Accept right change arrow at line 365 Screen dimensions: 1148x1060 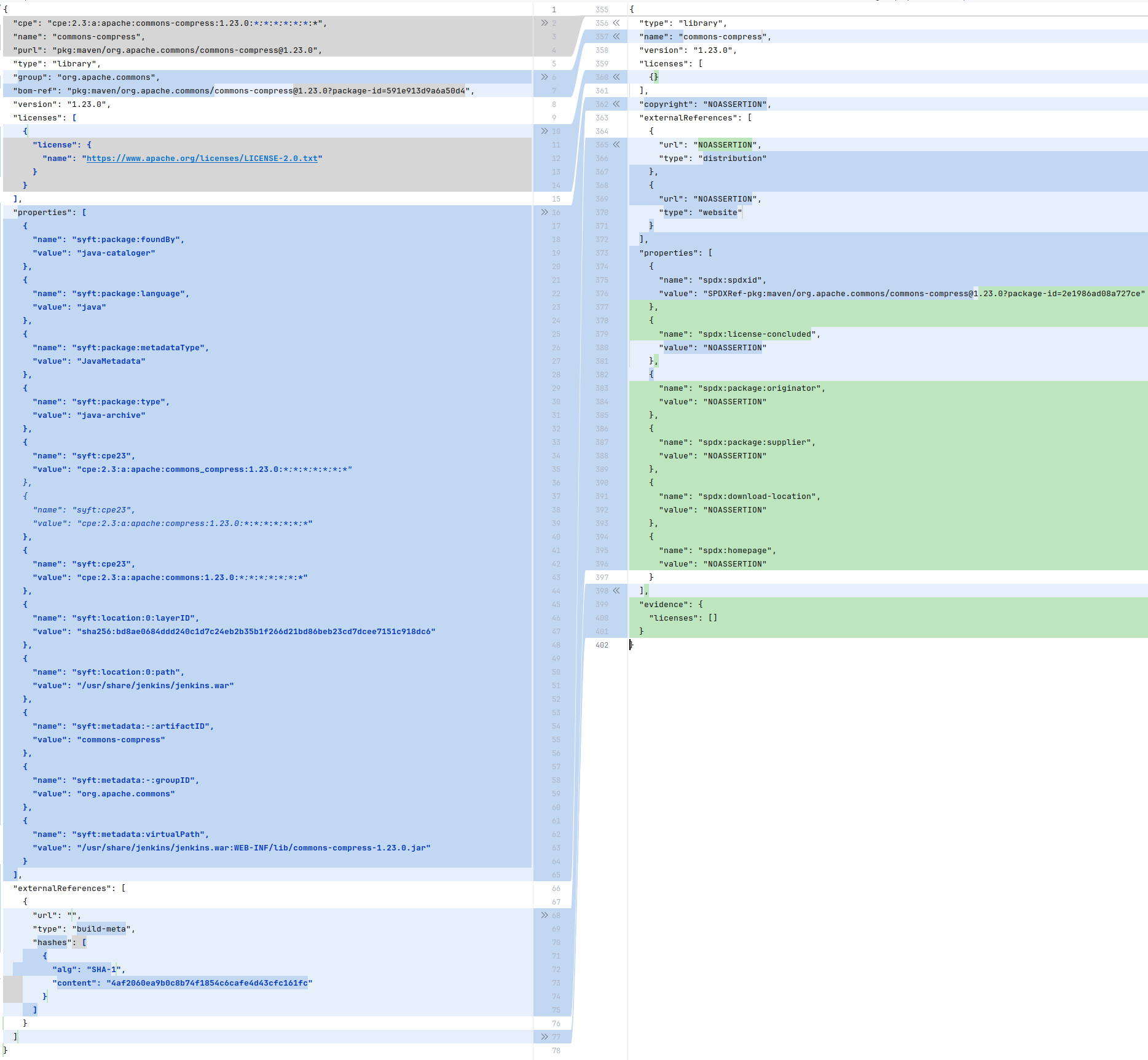(x=616, y=145)
